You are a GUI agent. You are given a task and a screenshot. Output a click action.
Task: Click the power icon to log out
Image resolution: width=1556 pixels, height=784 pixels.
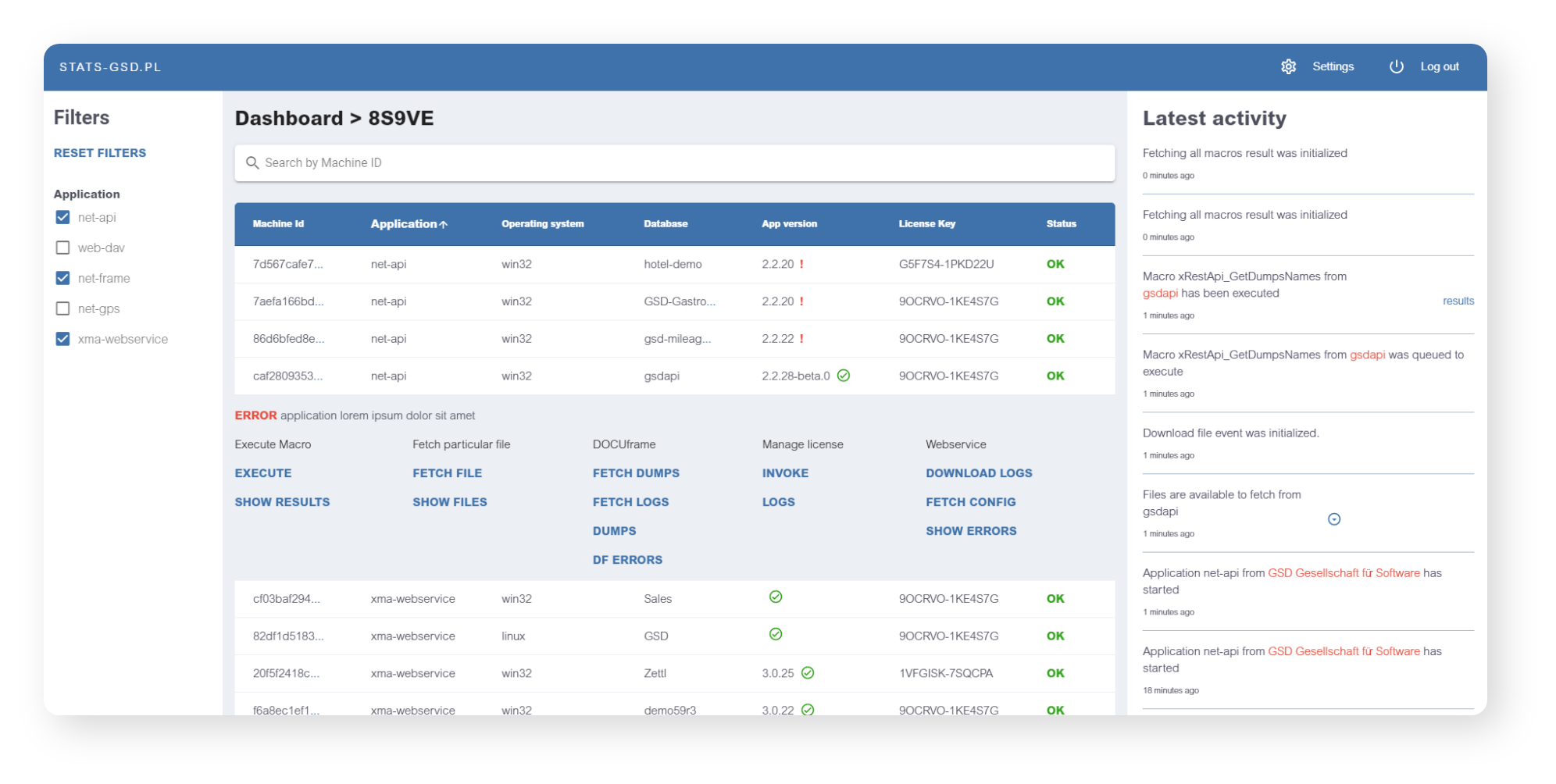pyautogui.click(x=1396, y=67)
